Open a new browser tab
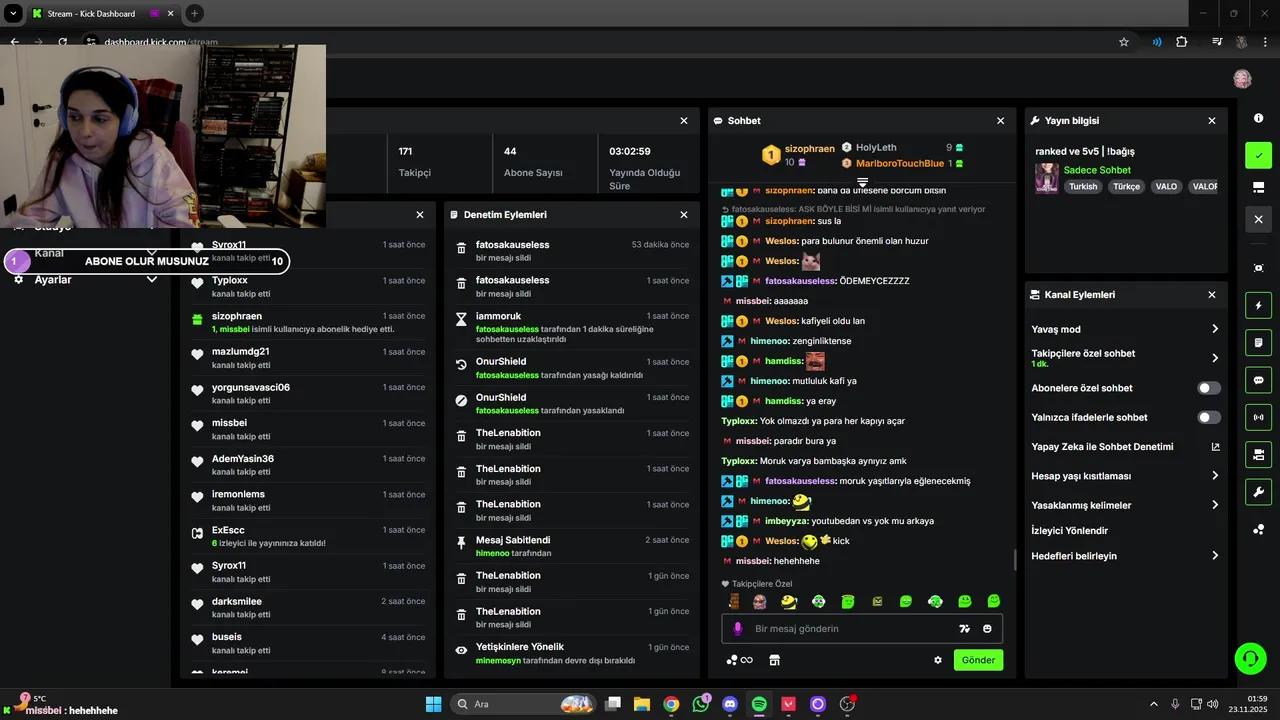 pyautogui.click(x=194, y=14)
